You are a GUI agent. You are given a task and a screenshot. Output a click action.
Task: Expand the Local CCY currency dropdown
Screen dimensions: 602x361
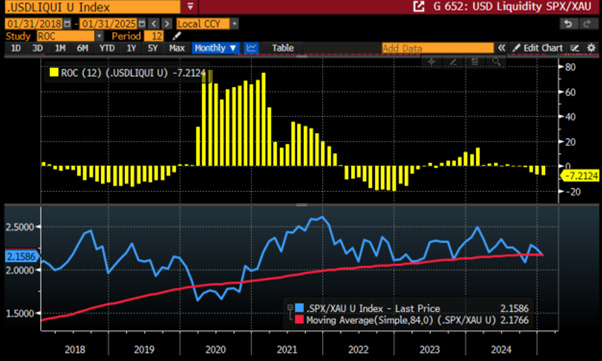point(234,24)
